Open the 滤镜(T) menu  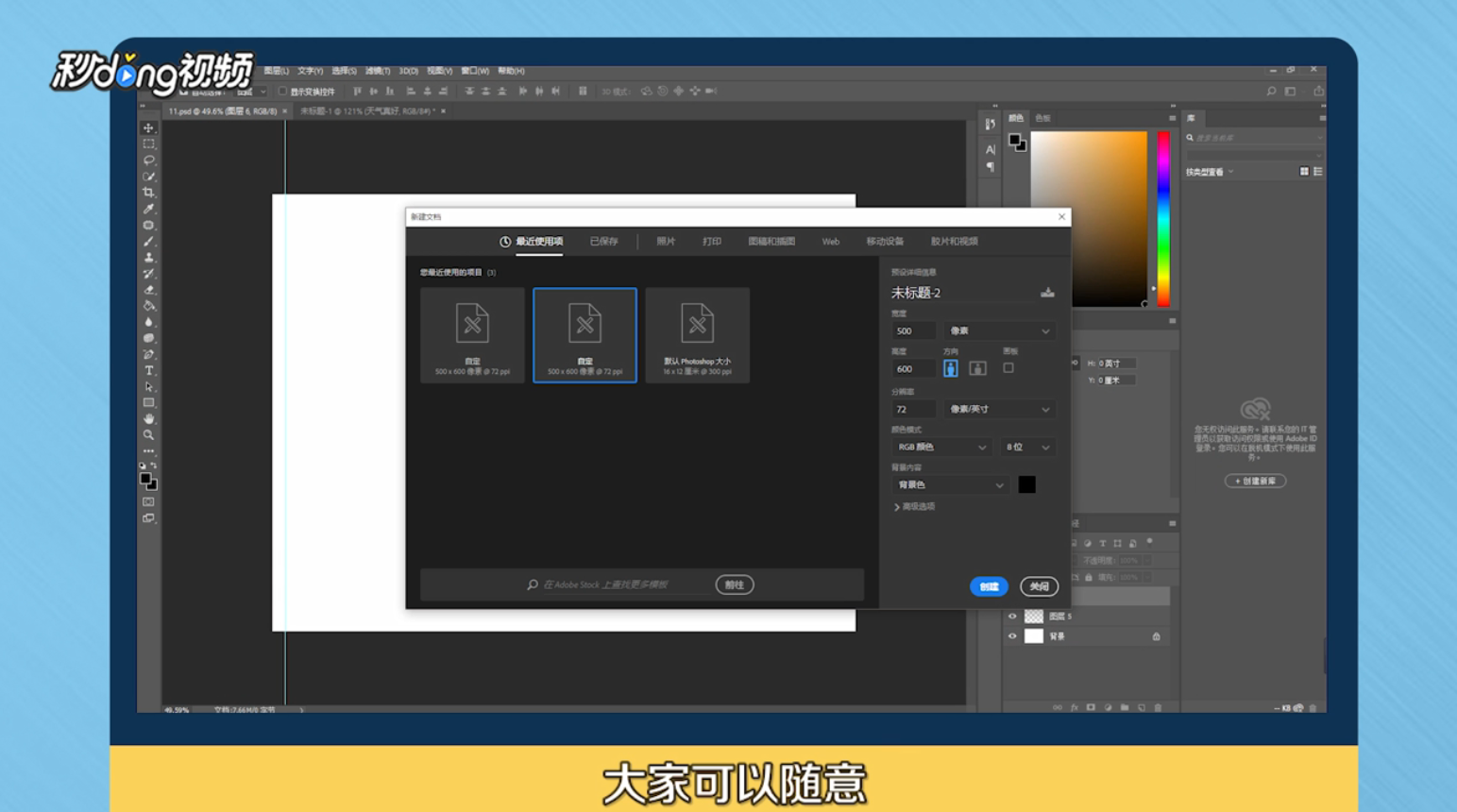coord(378,71)
